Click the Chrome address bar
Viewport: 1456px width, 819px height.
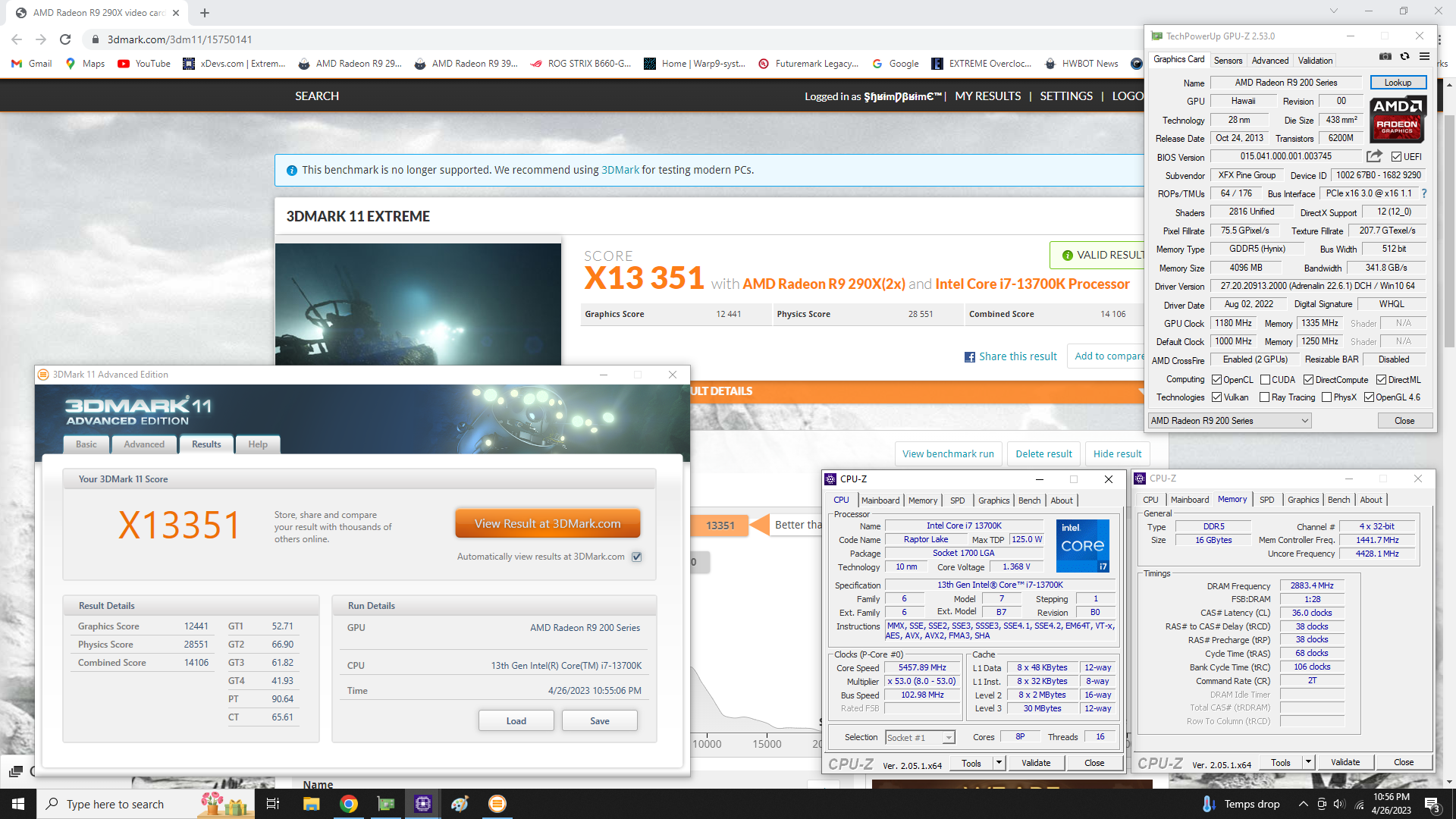pos(607,39)
